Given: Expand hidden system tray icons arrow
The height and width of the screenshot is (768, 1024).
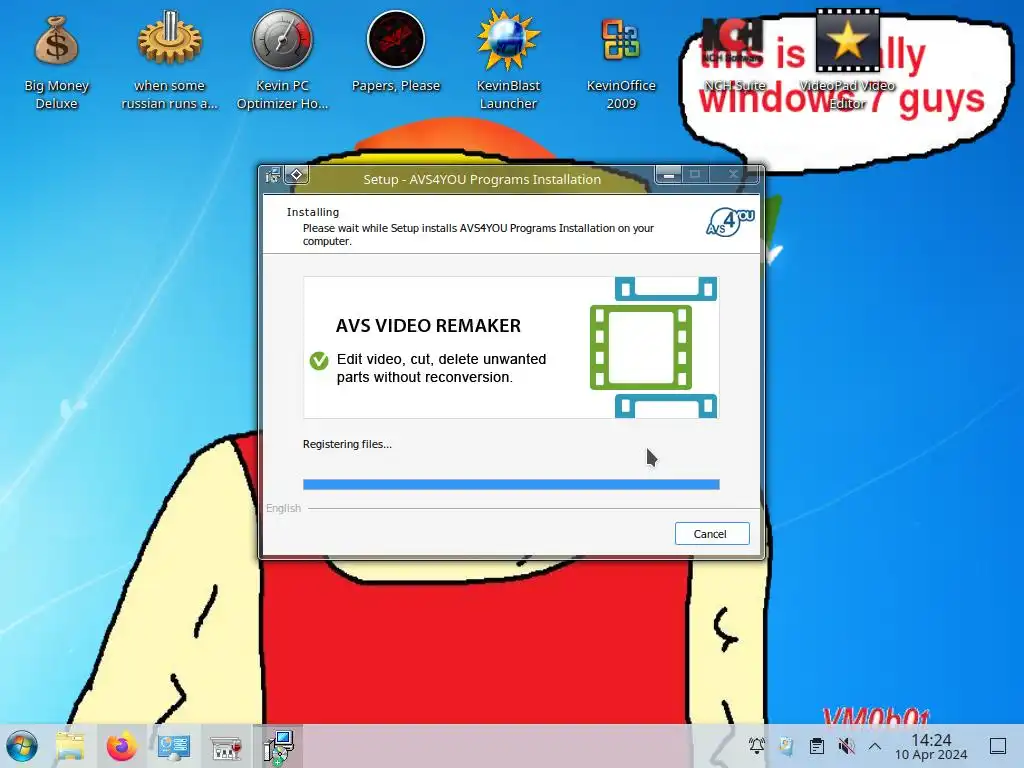Looking at the screenshot, I should pyautogui.click(x=875, y=746).
